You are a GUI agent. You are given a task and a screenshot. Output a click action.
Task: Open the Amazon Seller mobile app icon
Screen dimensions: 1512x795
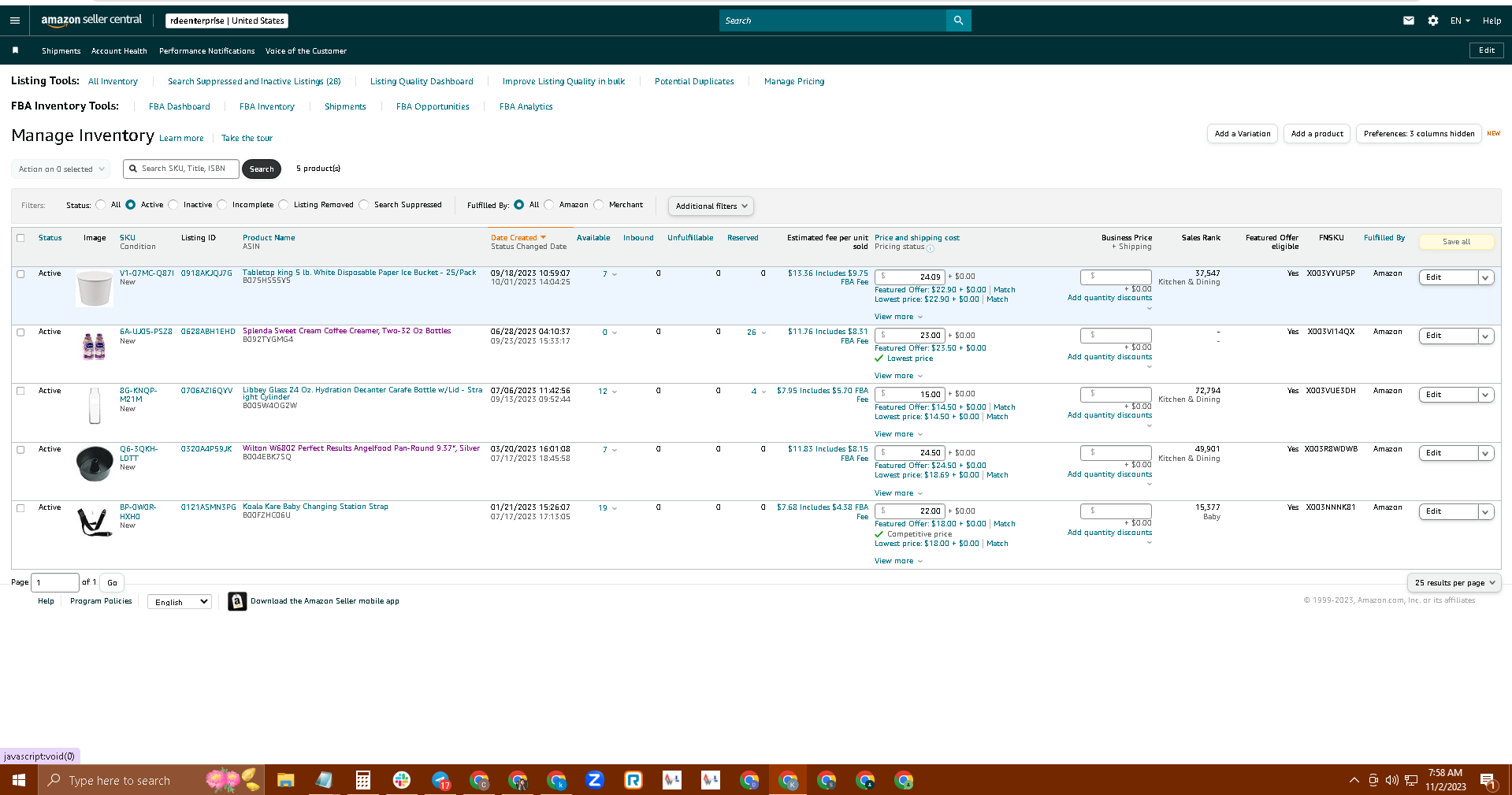point(237,601)
